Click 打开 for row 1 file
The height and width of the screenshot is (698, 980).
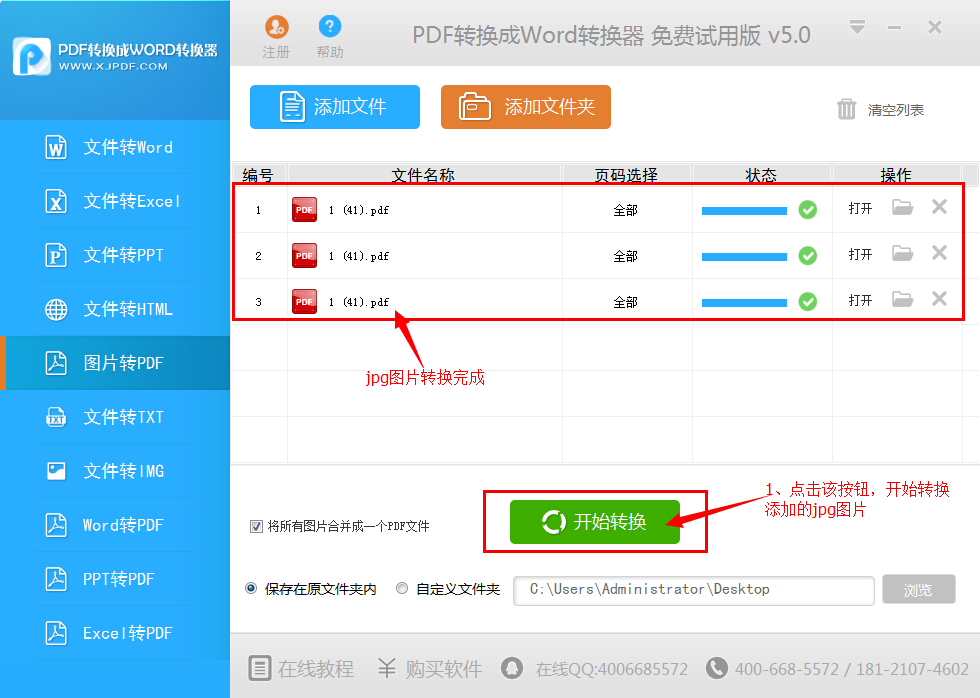[x=860, y=209]
